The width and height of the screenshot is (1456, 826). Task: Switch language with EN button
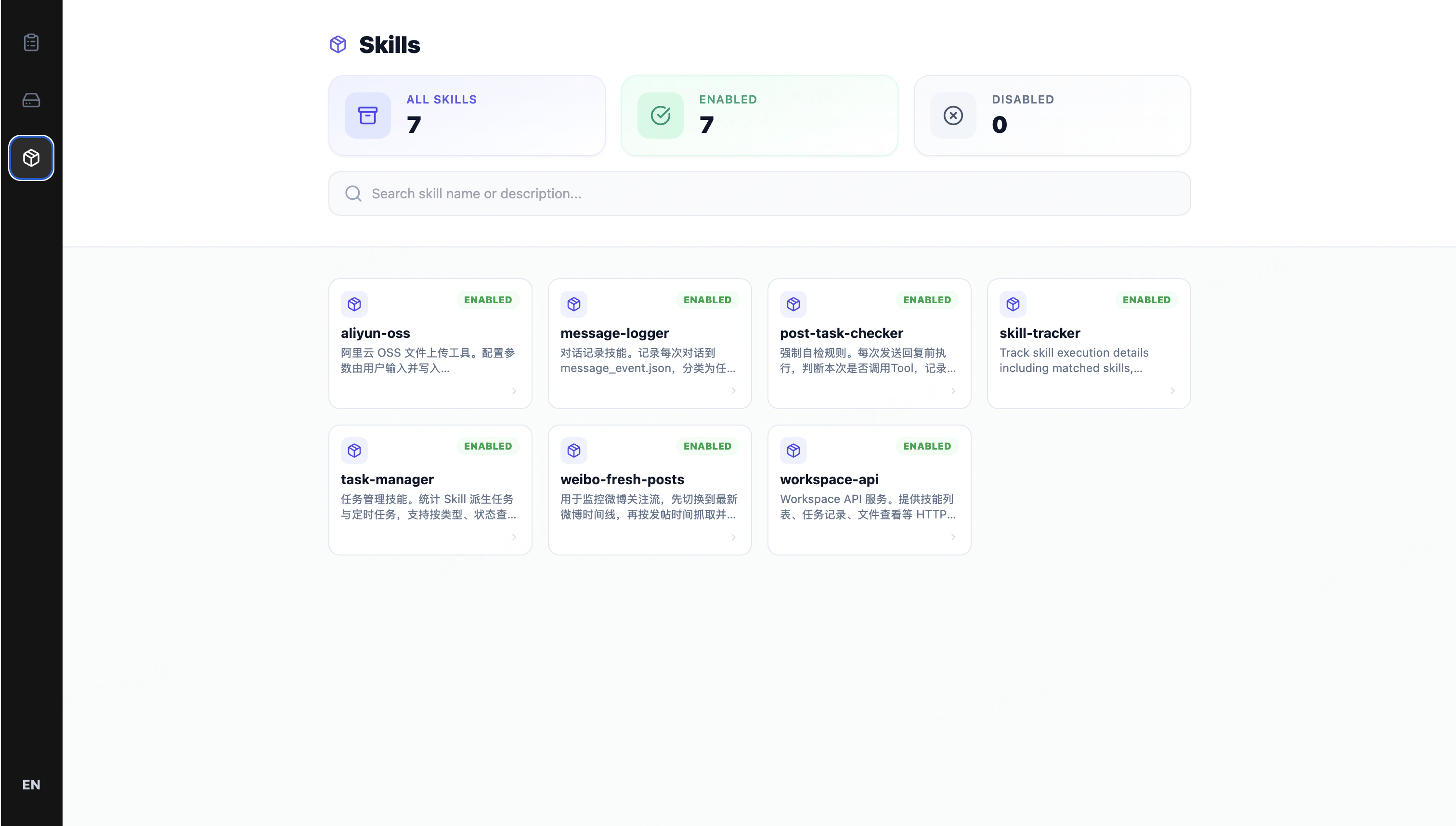coord(31,785)
